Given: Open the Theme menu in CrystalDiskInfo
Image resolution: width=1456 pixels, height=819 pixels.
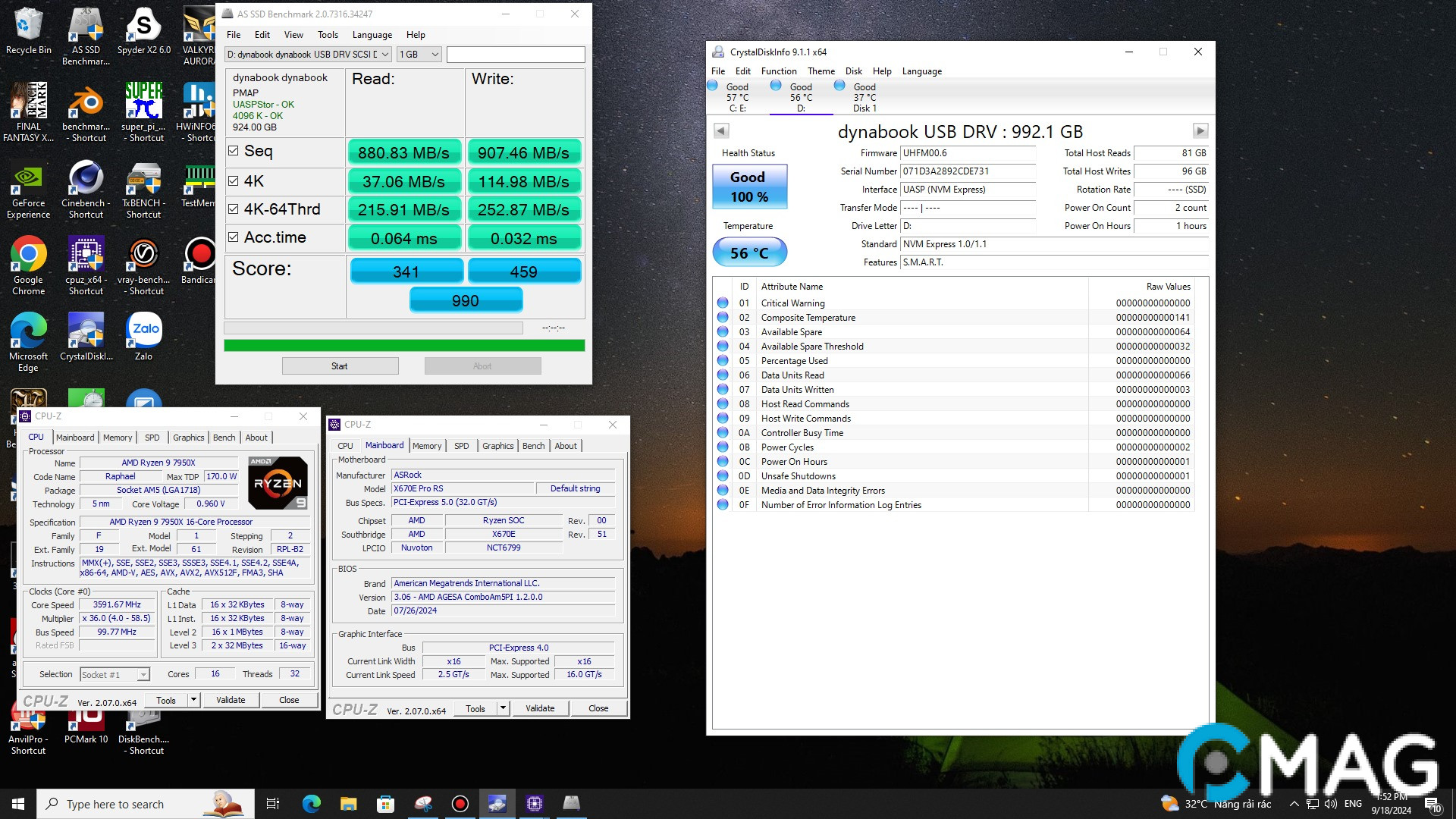Looking at the screenshot, I should point(821,71).
